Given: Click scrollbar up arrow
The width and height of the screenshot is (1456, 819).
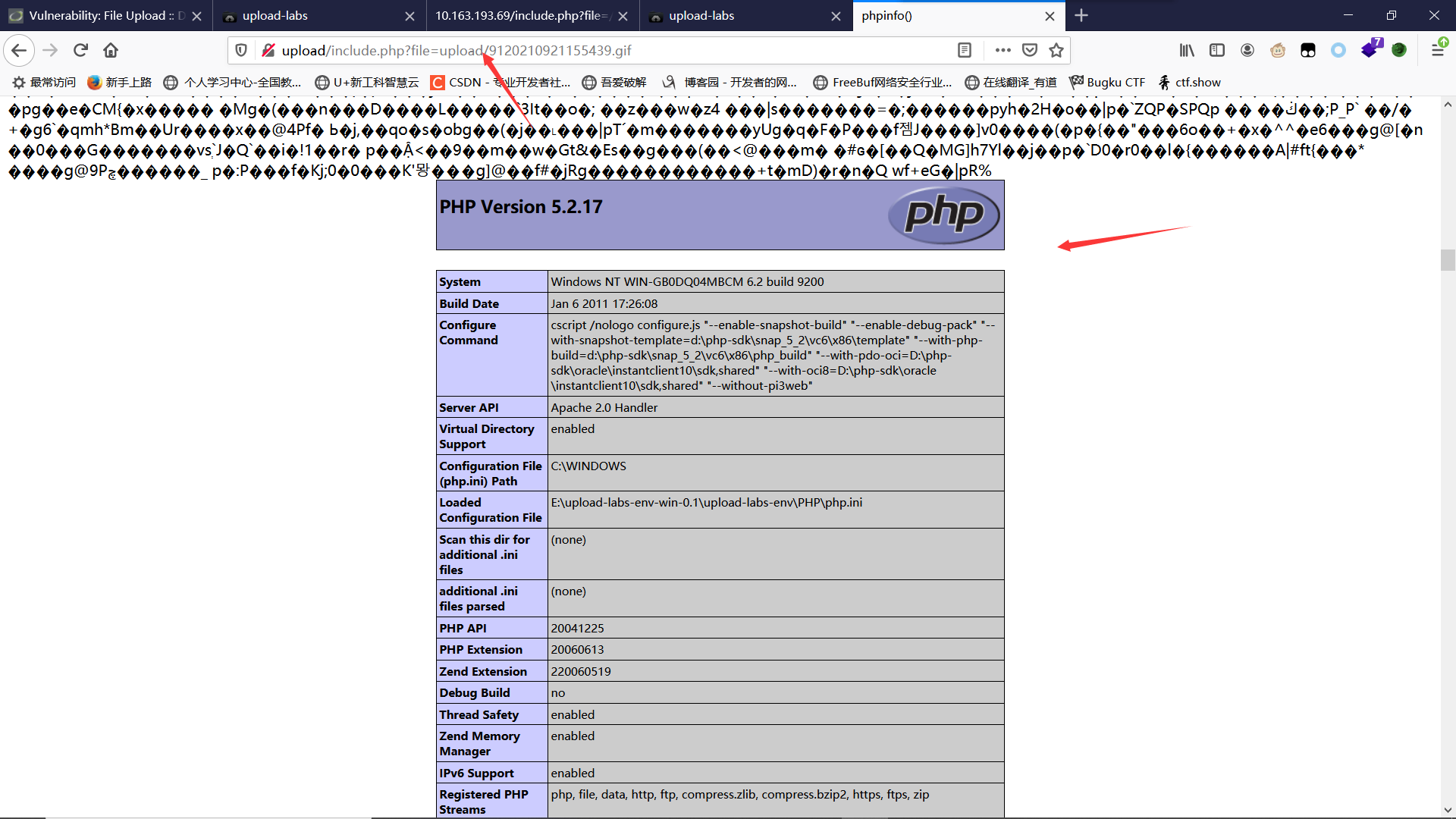Looking at the screenshot, I should tap(1448, 105).
